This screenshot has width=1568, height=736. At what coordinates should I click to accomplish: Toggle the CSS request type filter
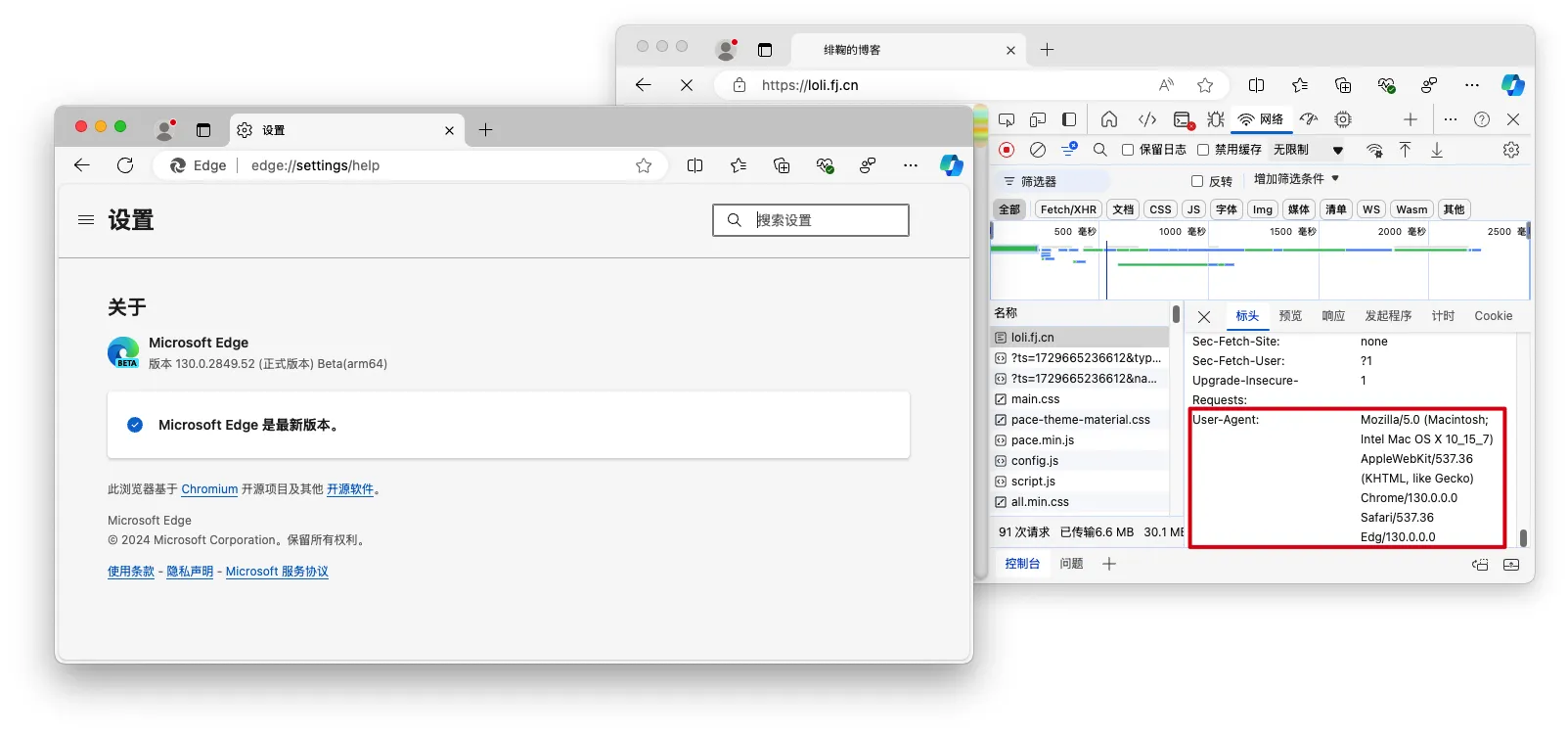click(x=1161, y=209)
